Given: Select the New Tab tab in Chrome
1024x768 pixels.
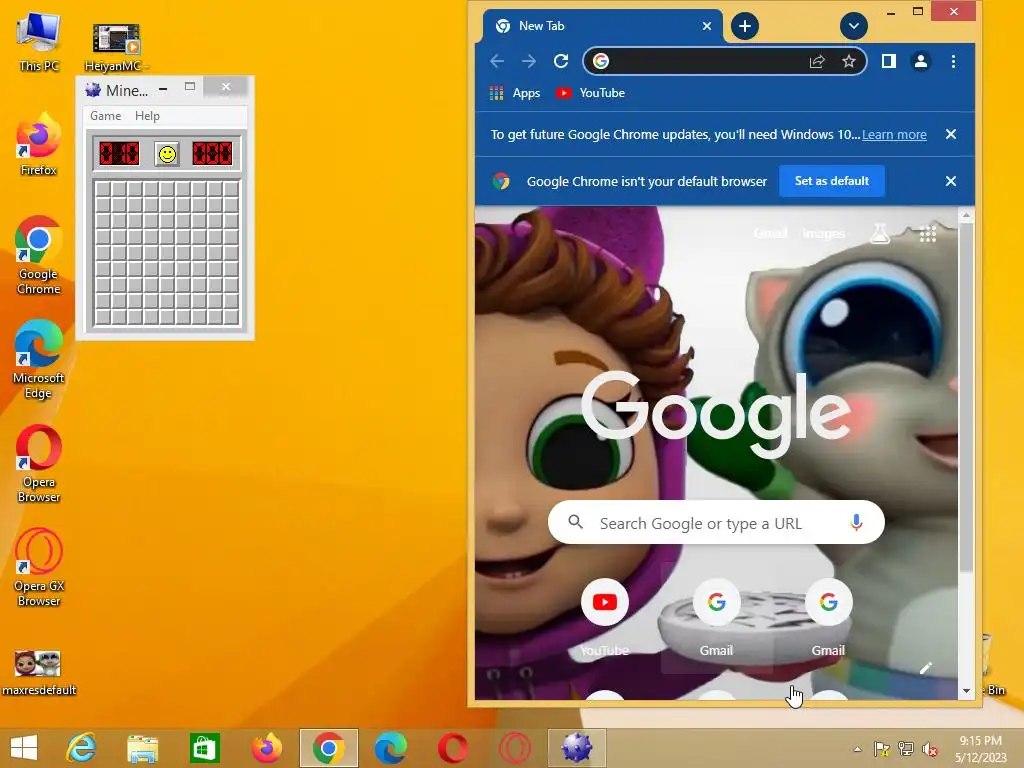Looking at the screenshot, I should tap(601, 26).
